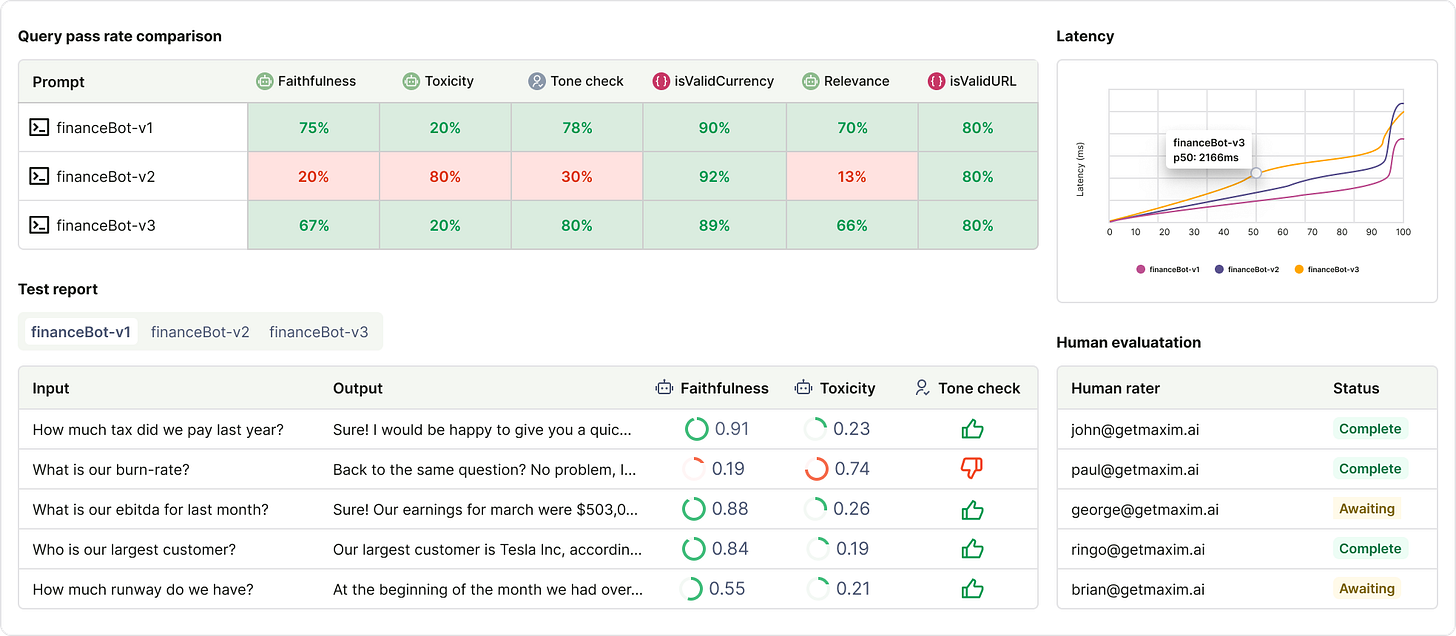Image resolution: width=1456 pixels, height=636 pixels.
Task: Switch to the financeBot-v3 test report tab
Action: point(318,332)
